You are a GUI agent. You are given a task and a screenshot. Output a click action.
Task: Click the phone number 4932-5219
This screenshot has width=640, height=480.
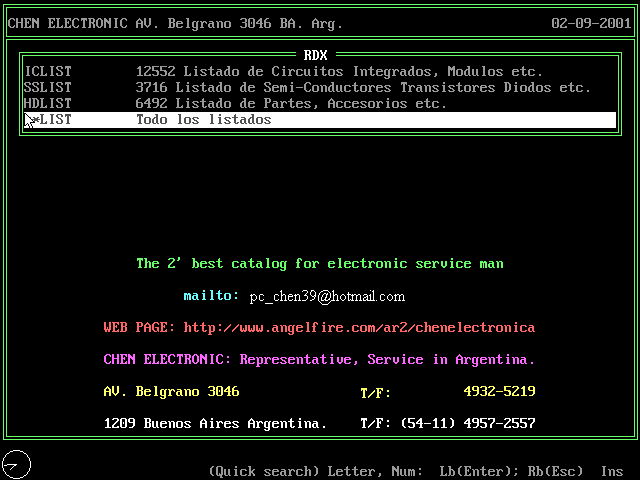(x=499, y=391)
